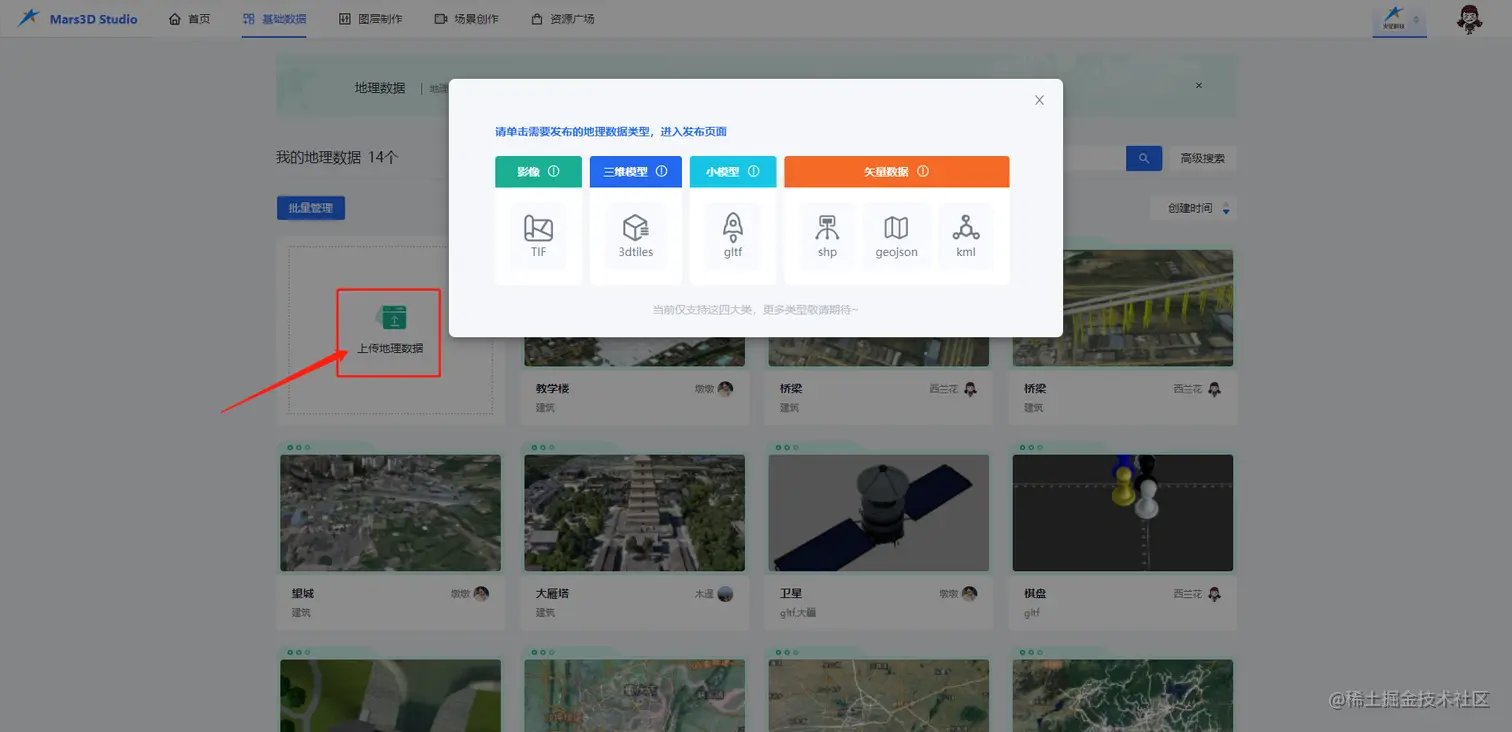Open the user avatar menu

(1469, 19)
